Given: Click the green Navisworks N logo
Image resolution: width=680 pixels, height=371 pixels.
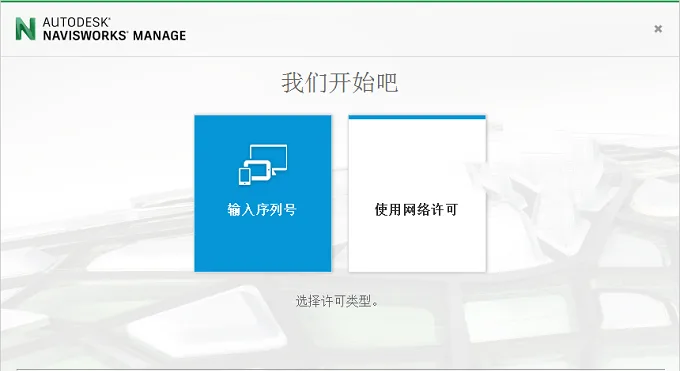Looking at the screenshot, I should (x=25, y=29).
